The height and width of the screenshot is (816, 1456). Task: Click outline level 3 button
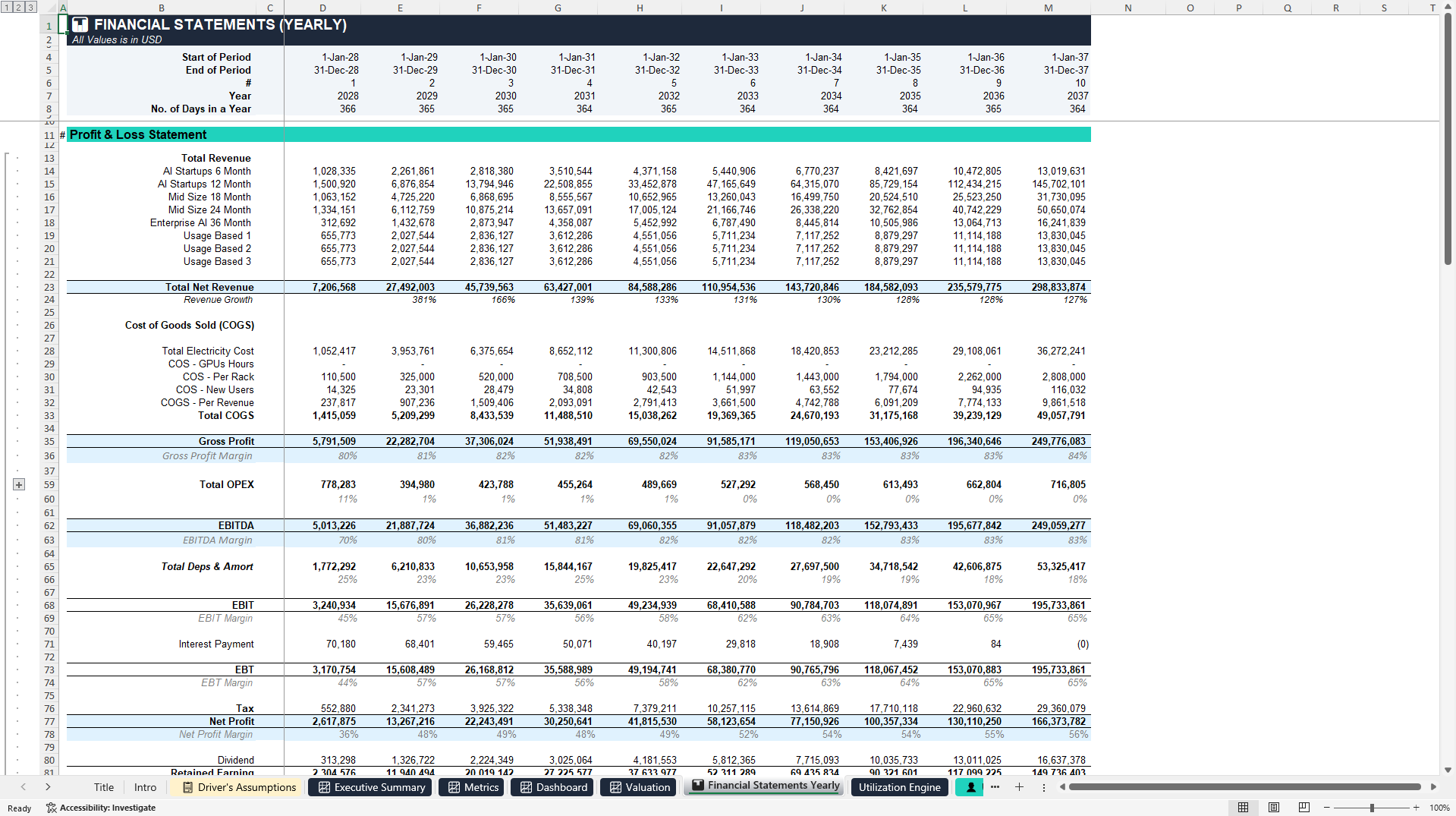click(x=30, y=7)
